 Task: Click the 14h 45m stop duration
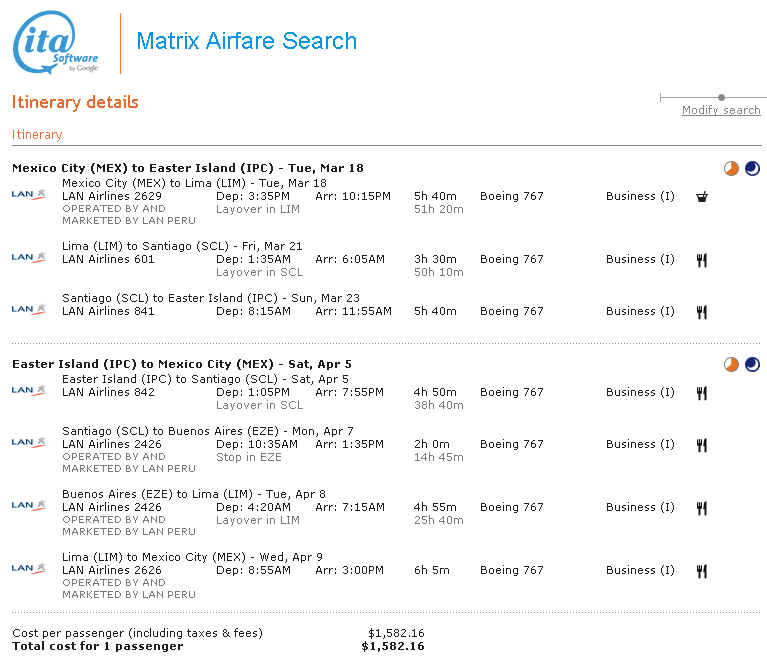[x=438, y=457]
